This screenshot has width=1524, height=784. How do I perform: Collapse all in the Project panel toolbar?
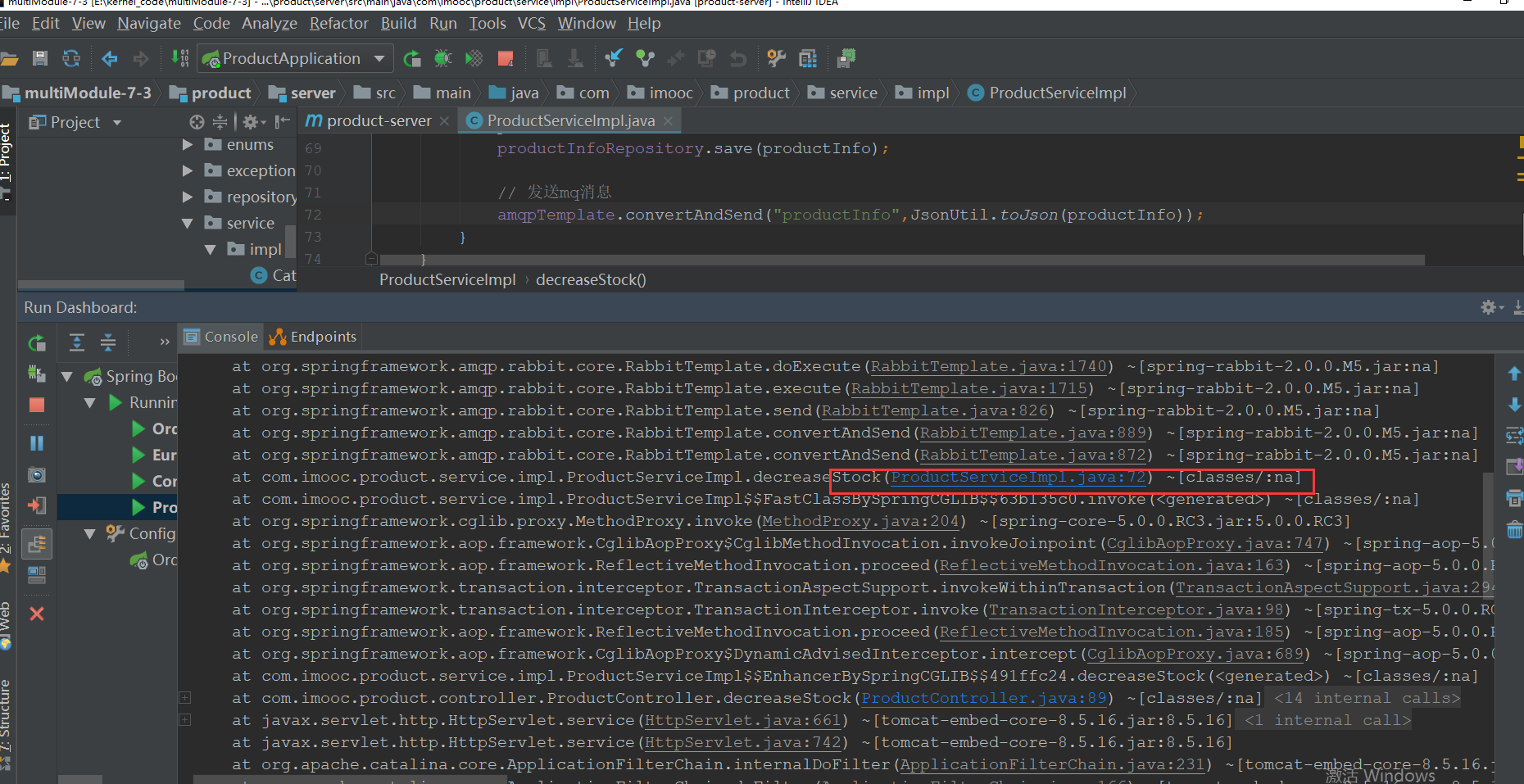click(220, 122)
